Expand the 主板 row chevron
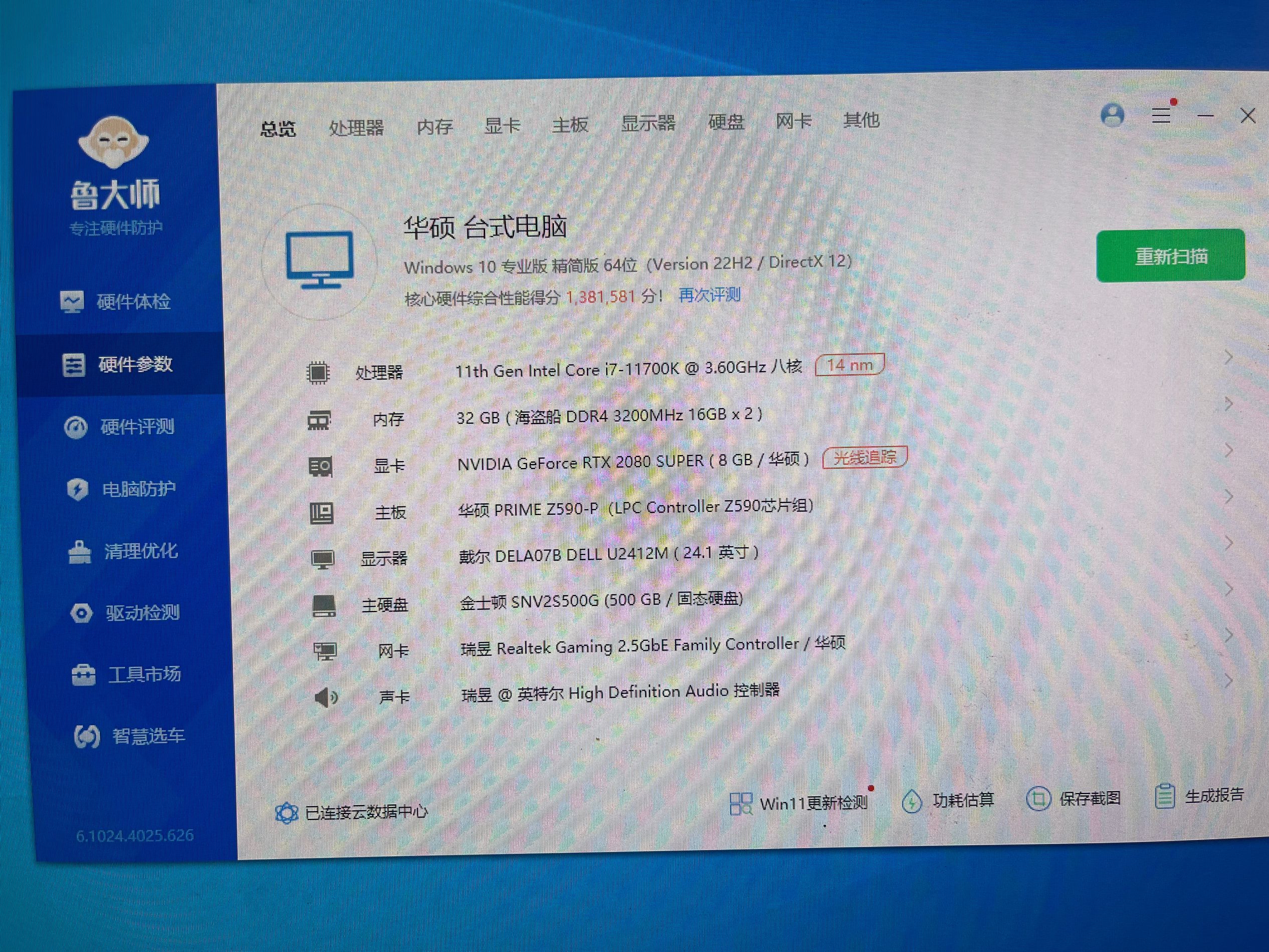Viewport: 1269px width, 952px height. click(1228, 497)
